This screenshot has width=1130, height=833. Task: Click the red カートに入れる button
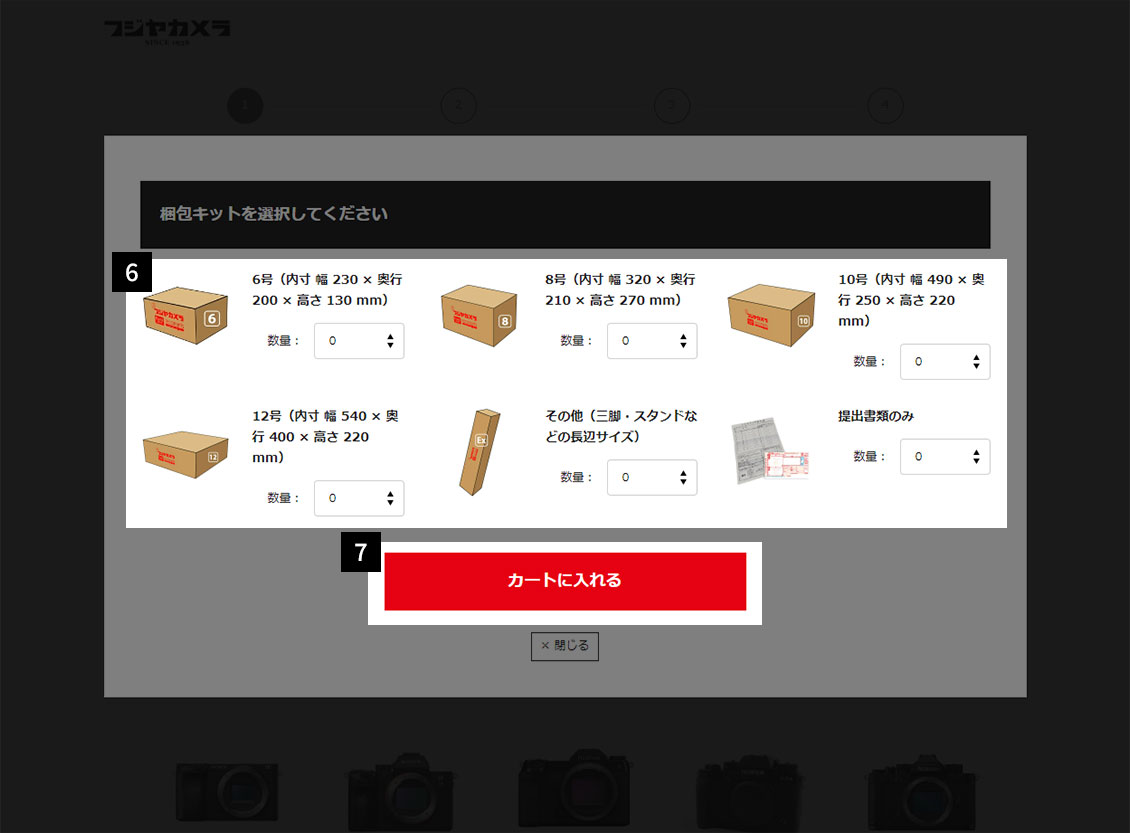tap(565, 582)
